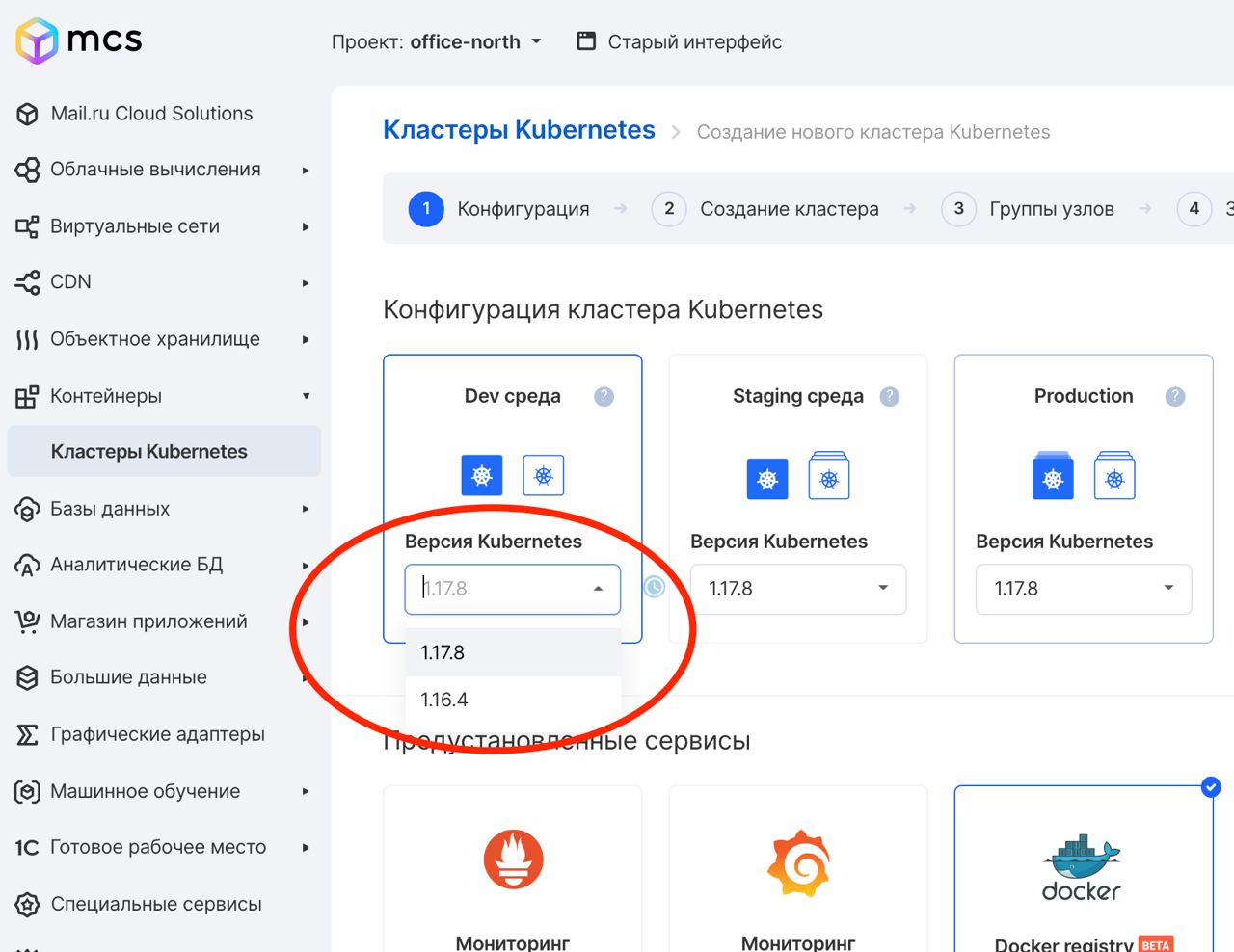Go to Кластеры Kubernetes breadcrumb link

519,130
